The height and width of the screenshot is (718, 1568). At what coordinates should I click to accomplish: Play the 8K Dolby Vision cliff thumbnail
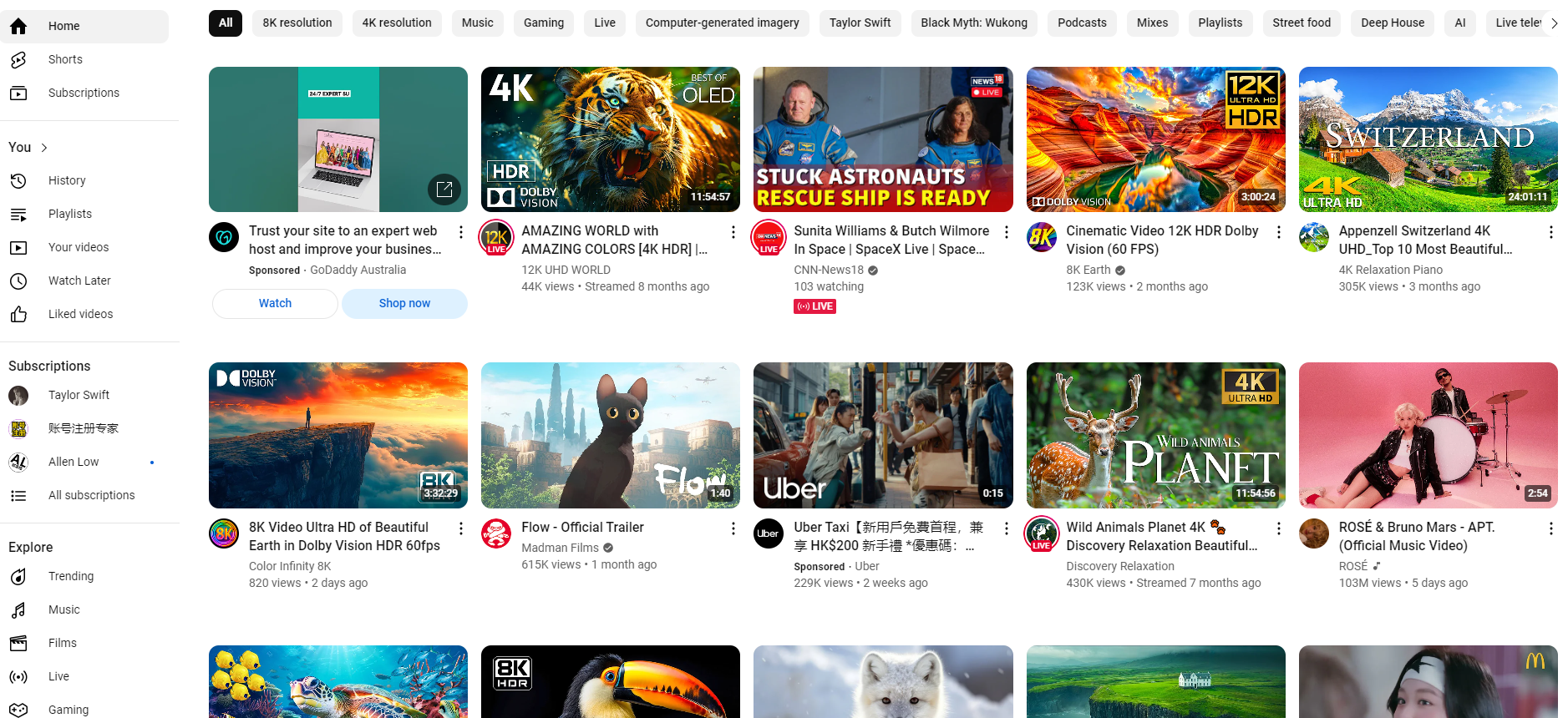pyautogui.click(x=338, y=436)
